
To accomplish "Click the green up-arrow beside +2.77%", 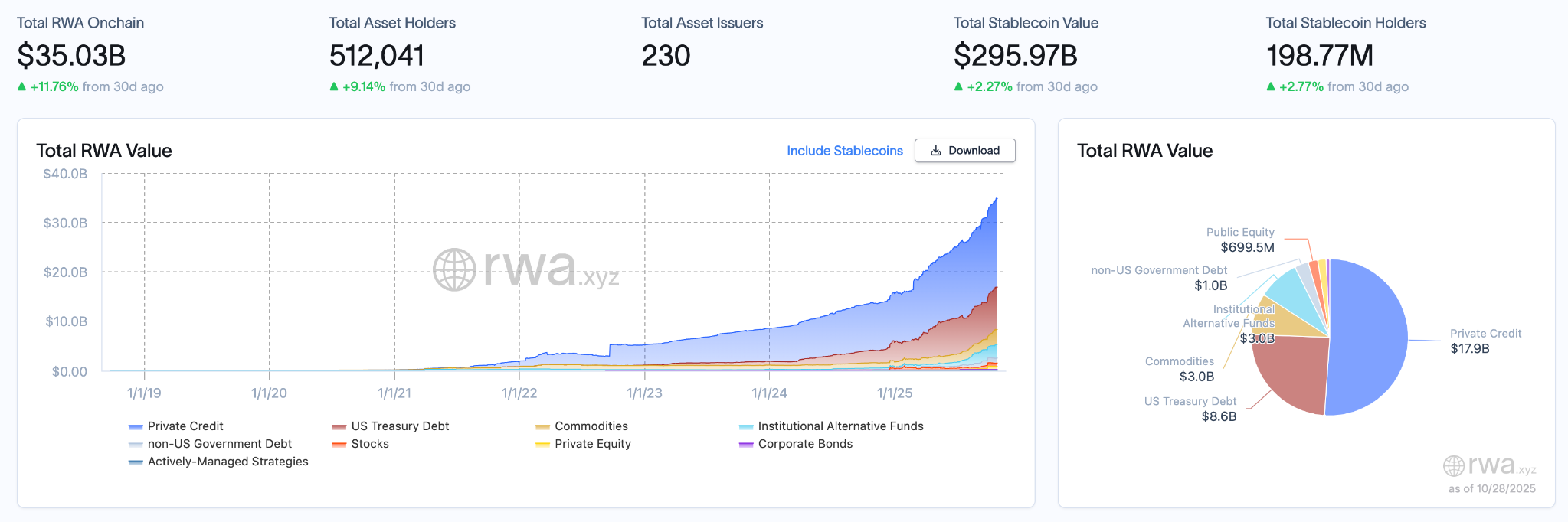I will click(x=1272, y=86).
